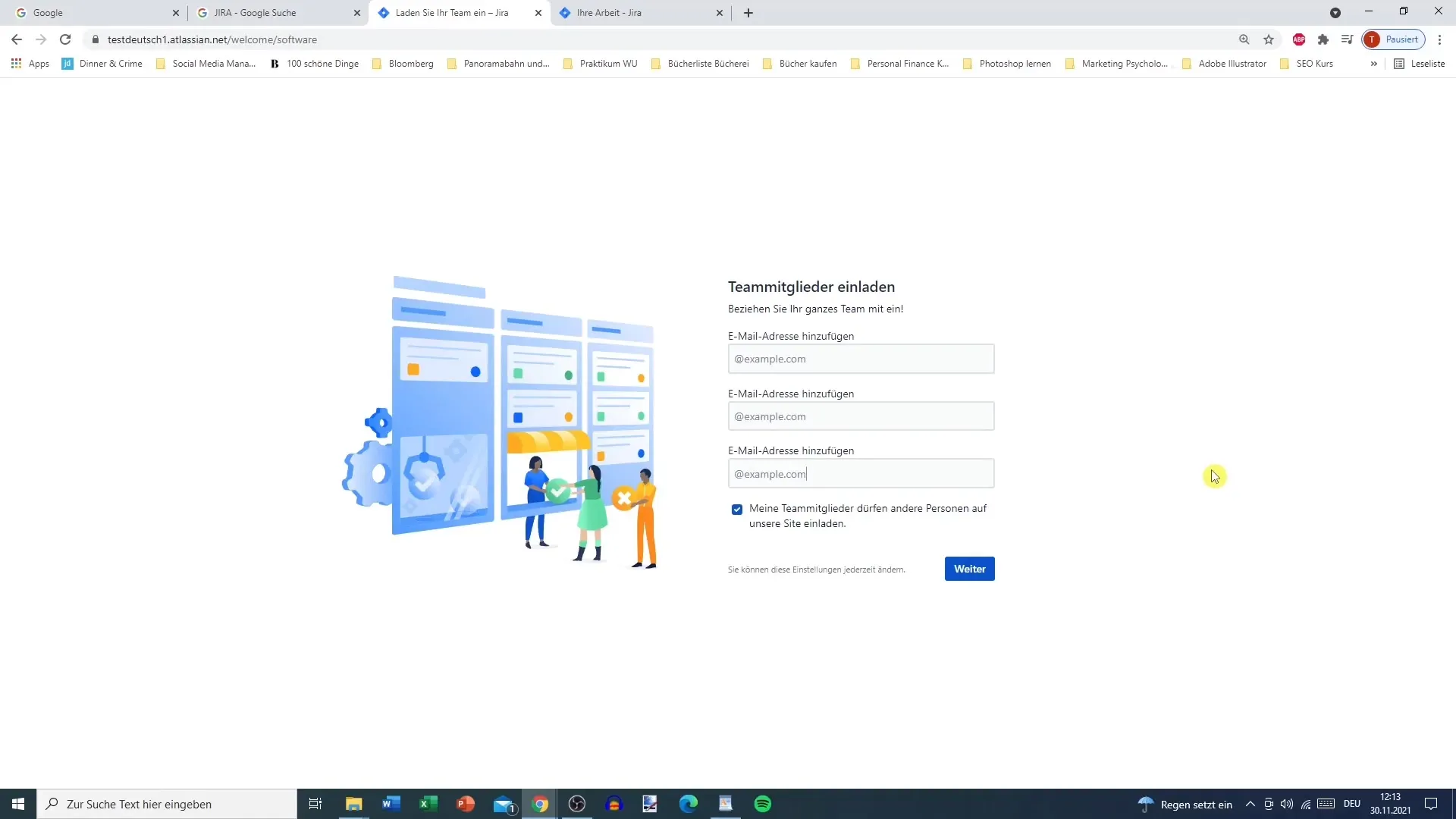1456x819 pixels.
Task: Open the Photoshop lernen bookmark folder
Action: [1006, 64]
